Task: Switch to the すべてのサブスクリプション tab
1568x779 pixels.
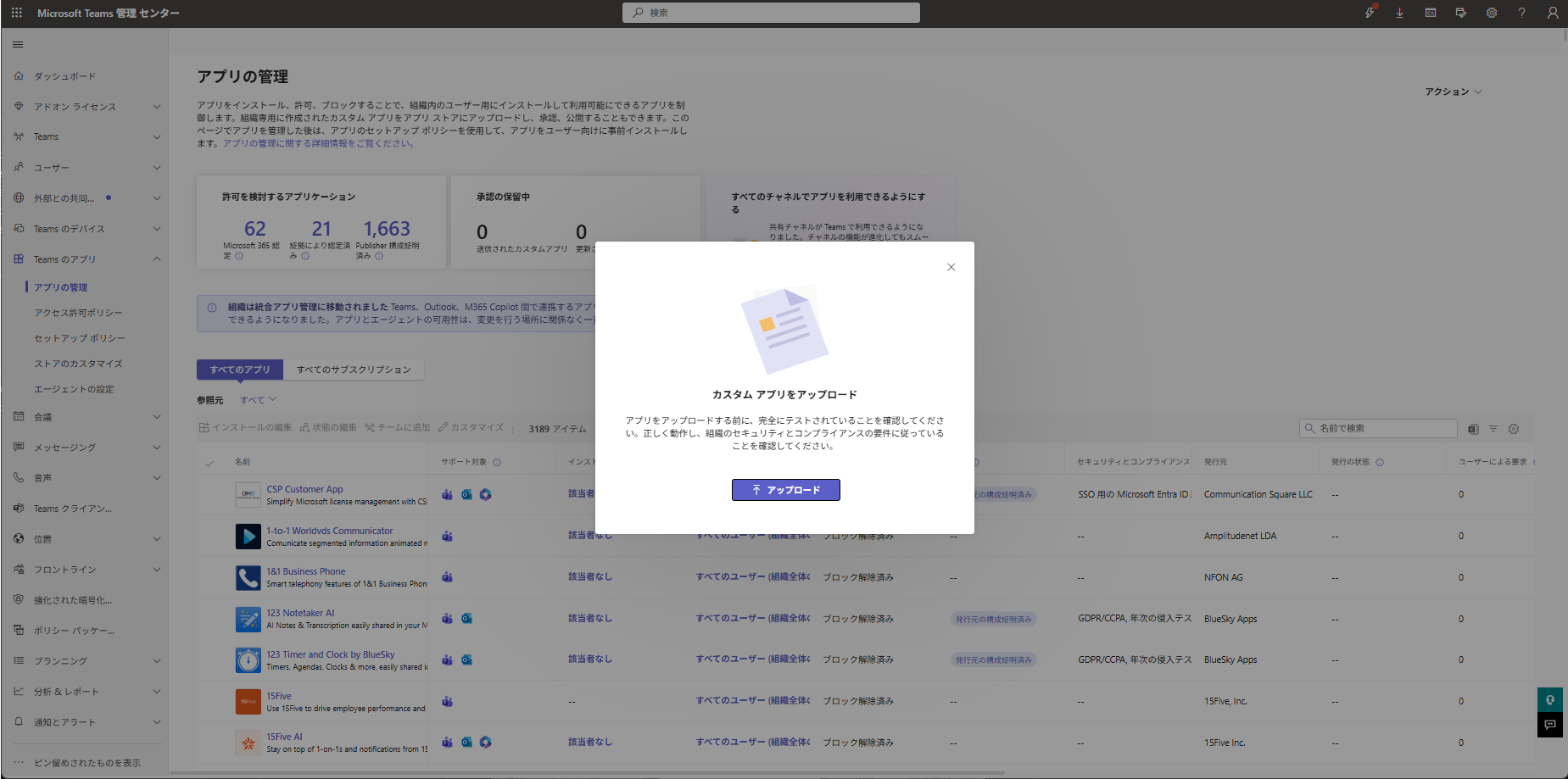Action: (354, 370)
